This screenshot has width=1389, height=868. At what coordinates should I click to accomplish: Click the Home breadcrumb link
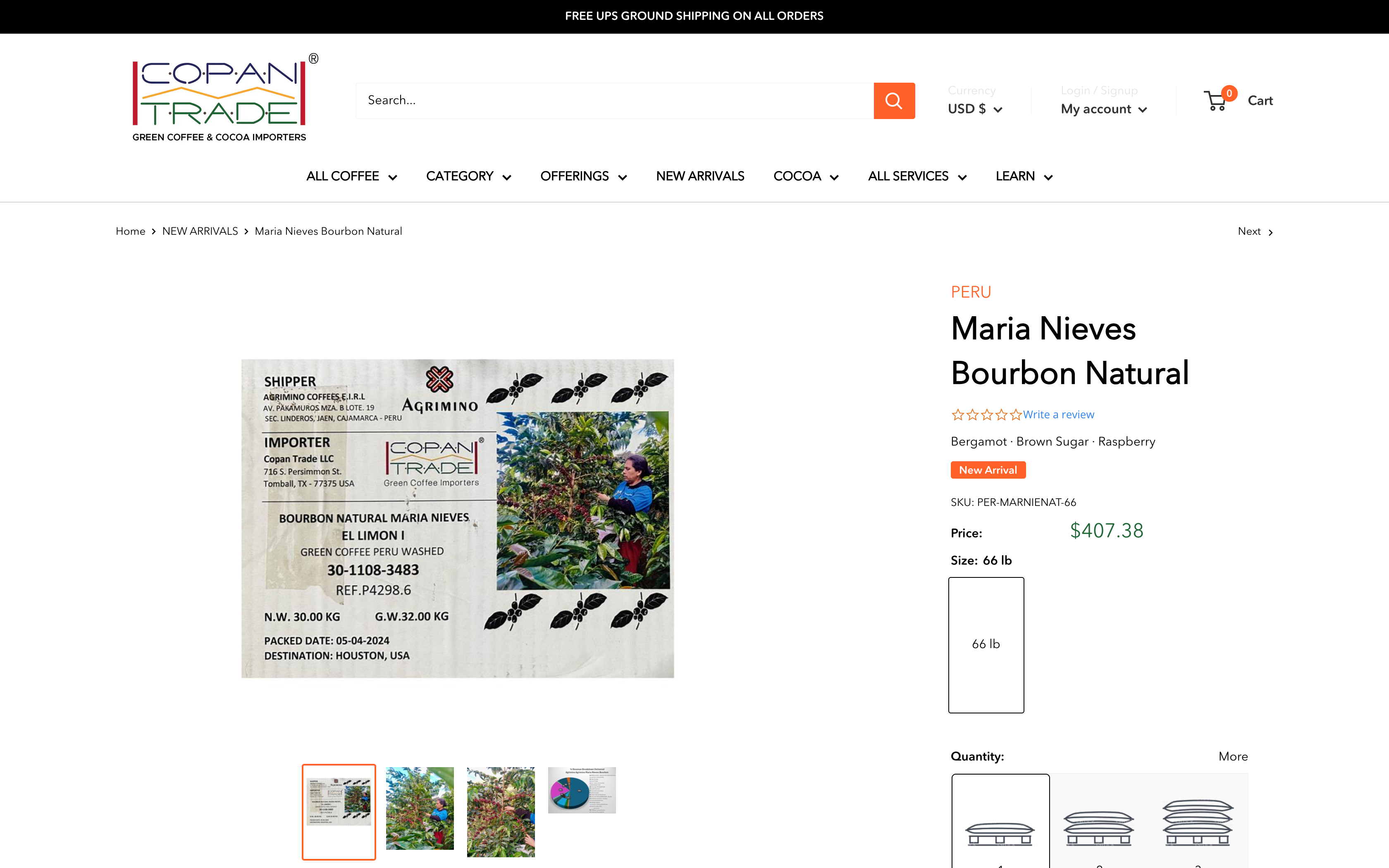coord(130,231)
